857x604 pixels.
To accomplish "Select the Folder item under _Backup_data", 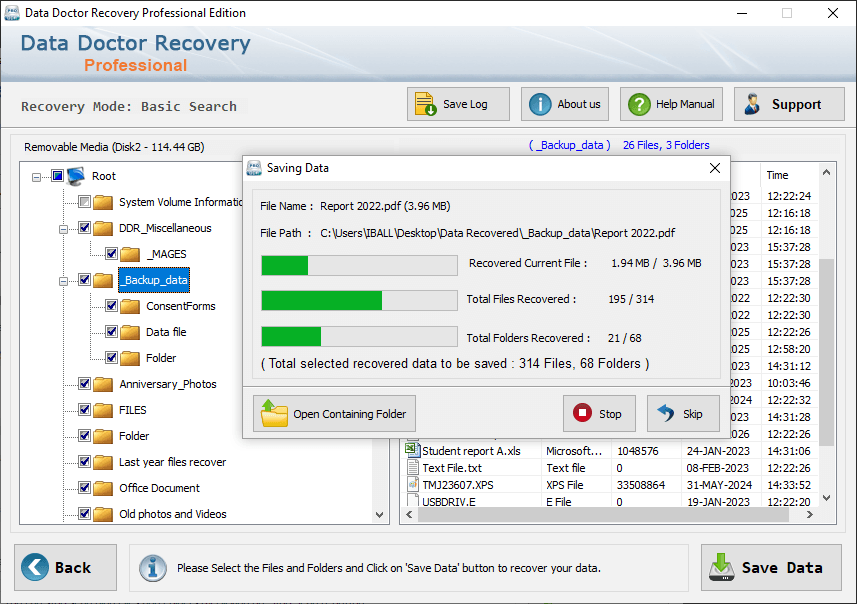I will pyautogui.click(x=161, y=358).
